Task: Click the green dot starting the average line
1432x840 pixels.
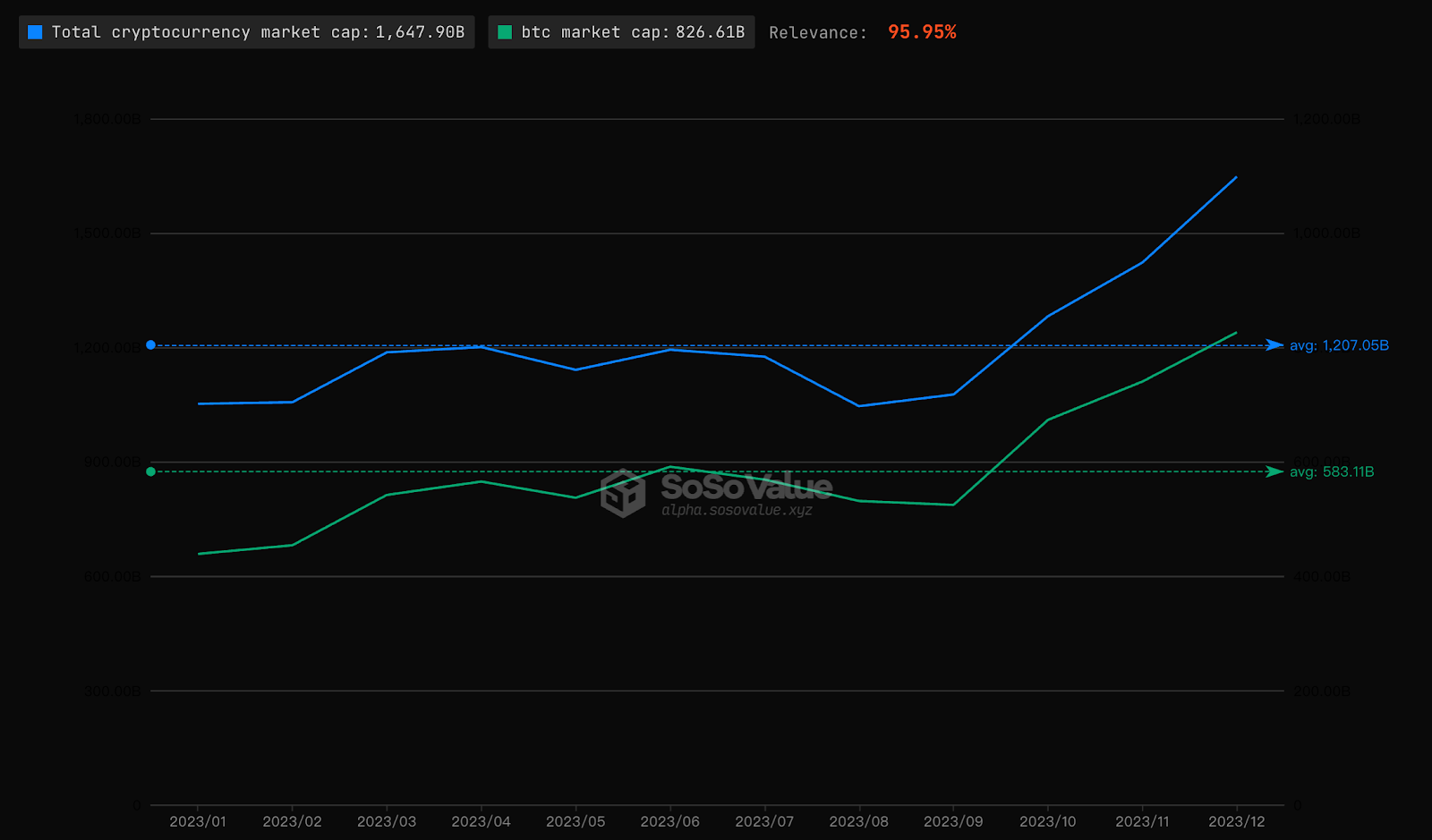Action: [x=150, y=471]
